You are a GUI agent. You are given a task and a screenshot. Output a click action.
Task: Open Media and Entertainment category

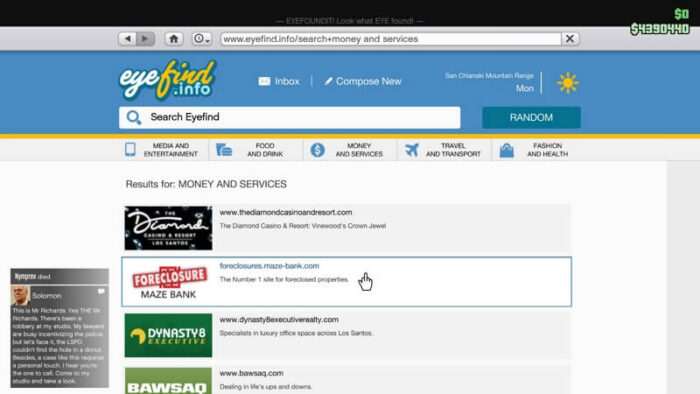pos(162,150)
